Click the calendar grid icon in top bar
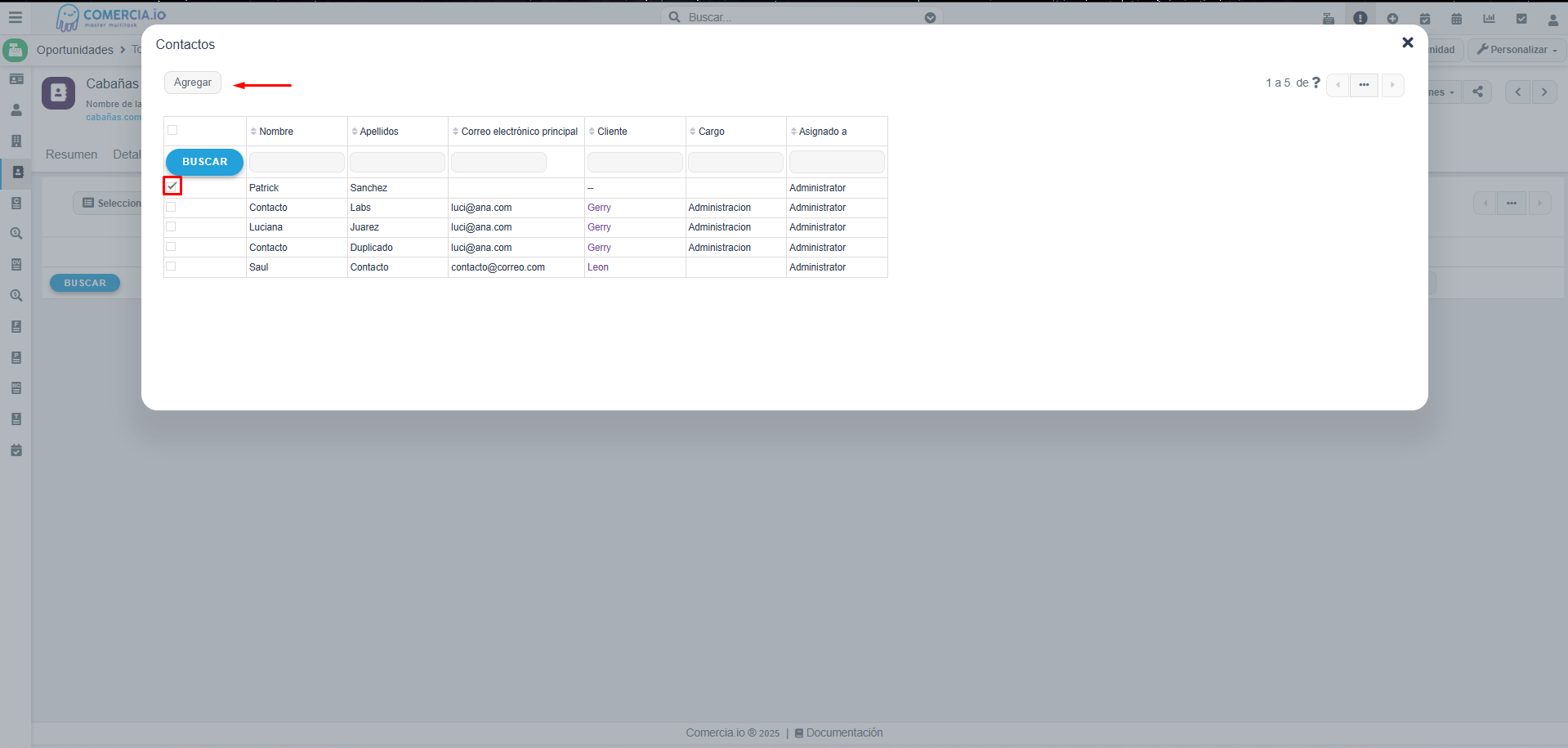Image resolution: width=1568 pixels, height=748 pixels. tap(1456, 19)
